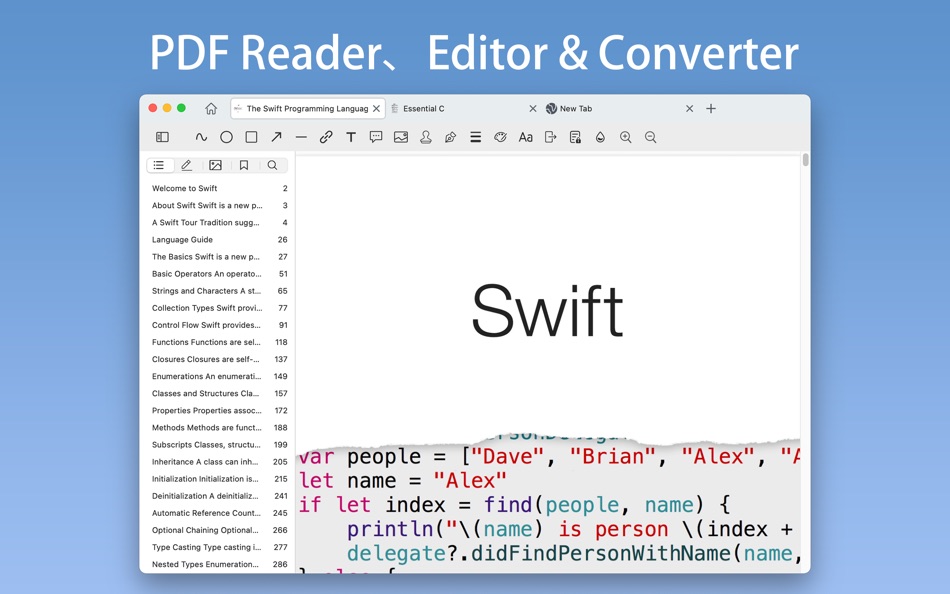
Task: Go to the home screen icon
Action: coord(211,108)
